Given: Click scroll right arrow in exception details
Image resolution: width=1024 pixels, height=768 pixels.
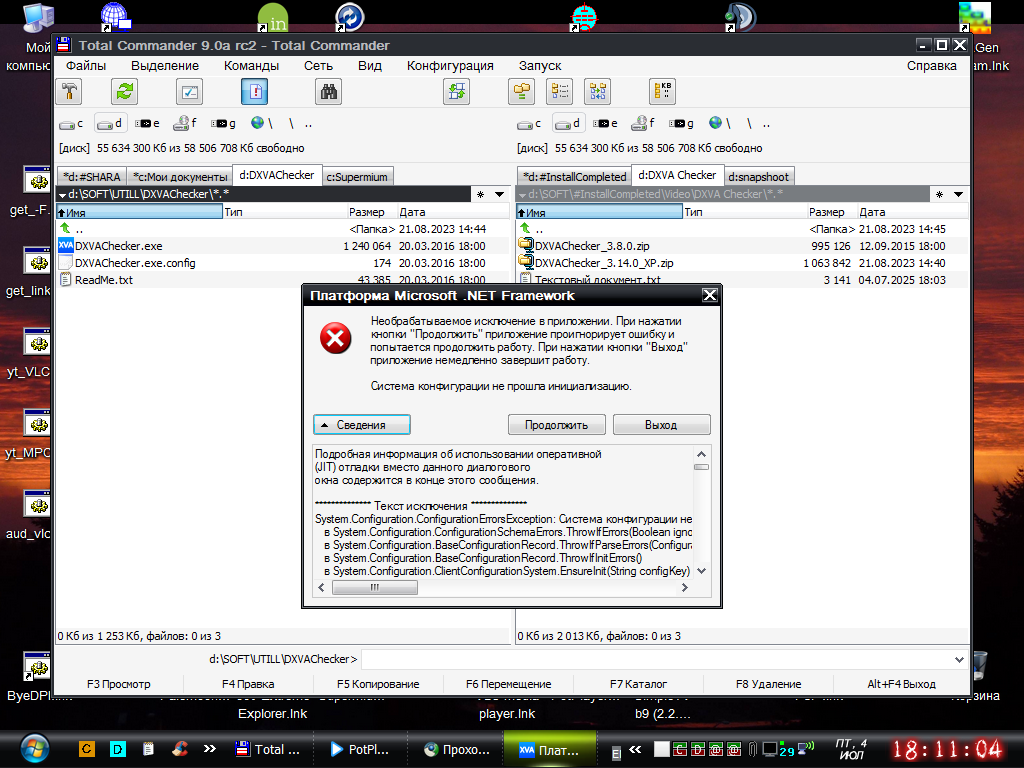Looking at the screenshot, I should tap(684, 588).
